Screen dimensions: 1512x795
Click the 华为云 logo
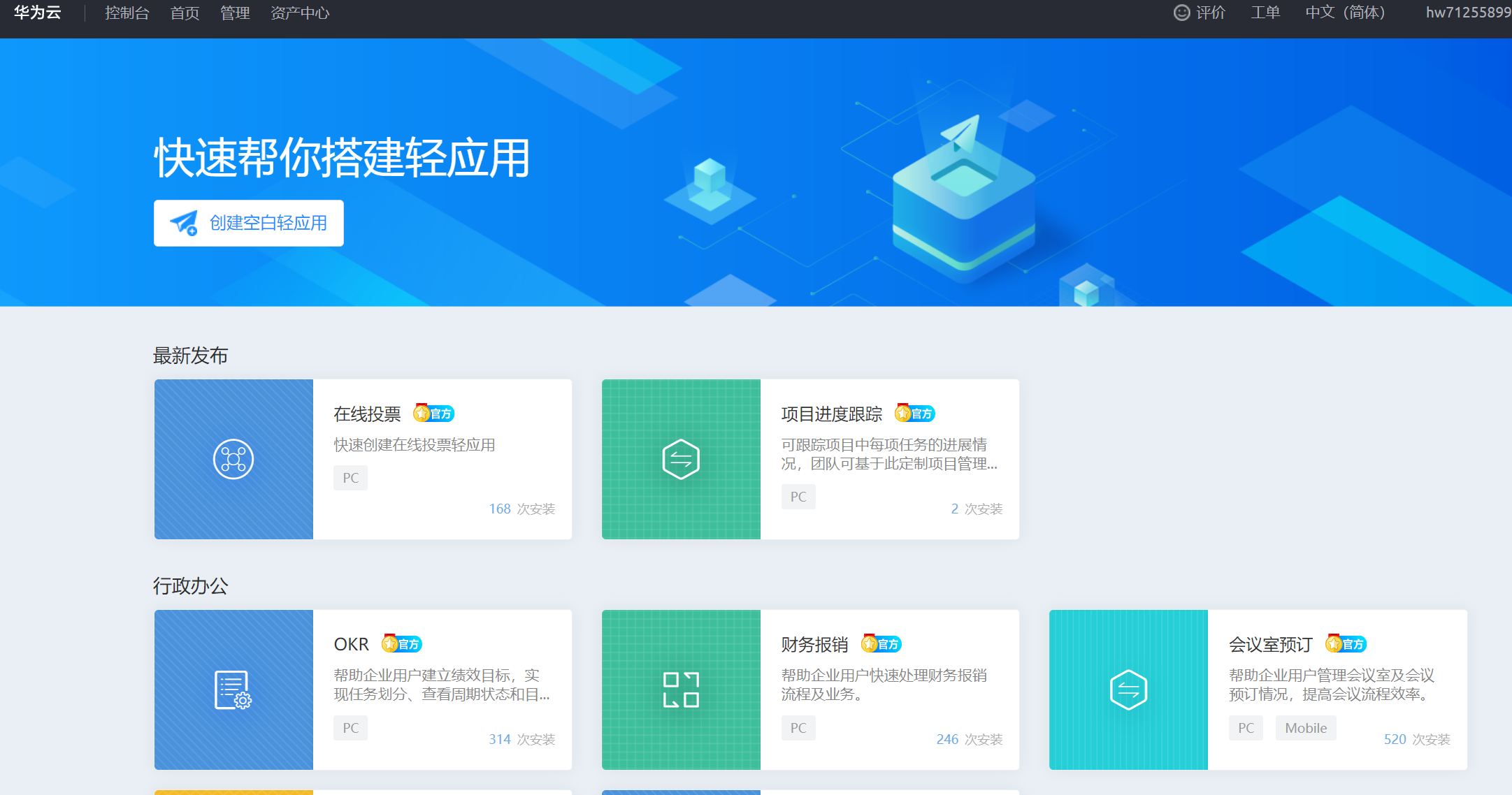(38, 13)
